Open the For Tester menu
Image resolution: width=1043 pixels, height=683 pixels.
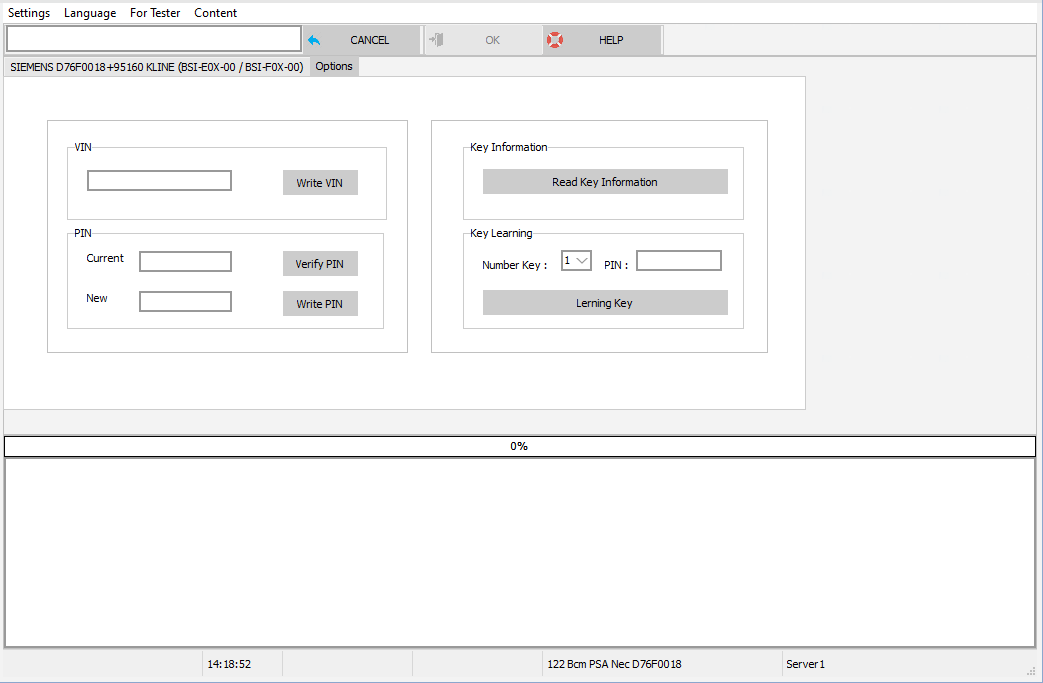[155, 13]
